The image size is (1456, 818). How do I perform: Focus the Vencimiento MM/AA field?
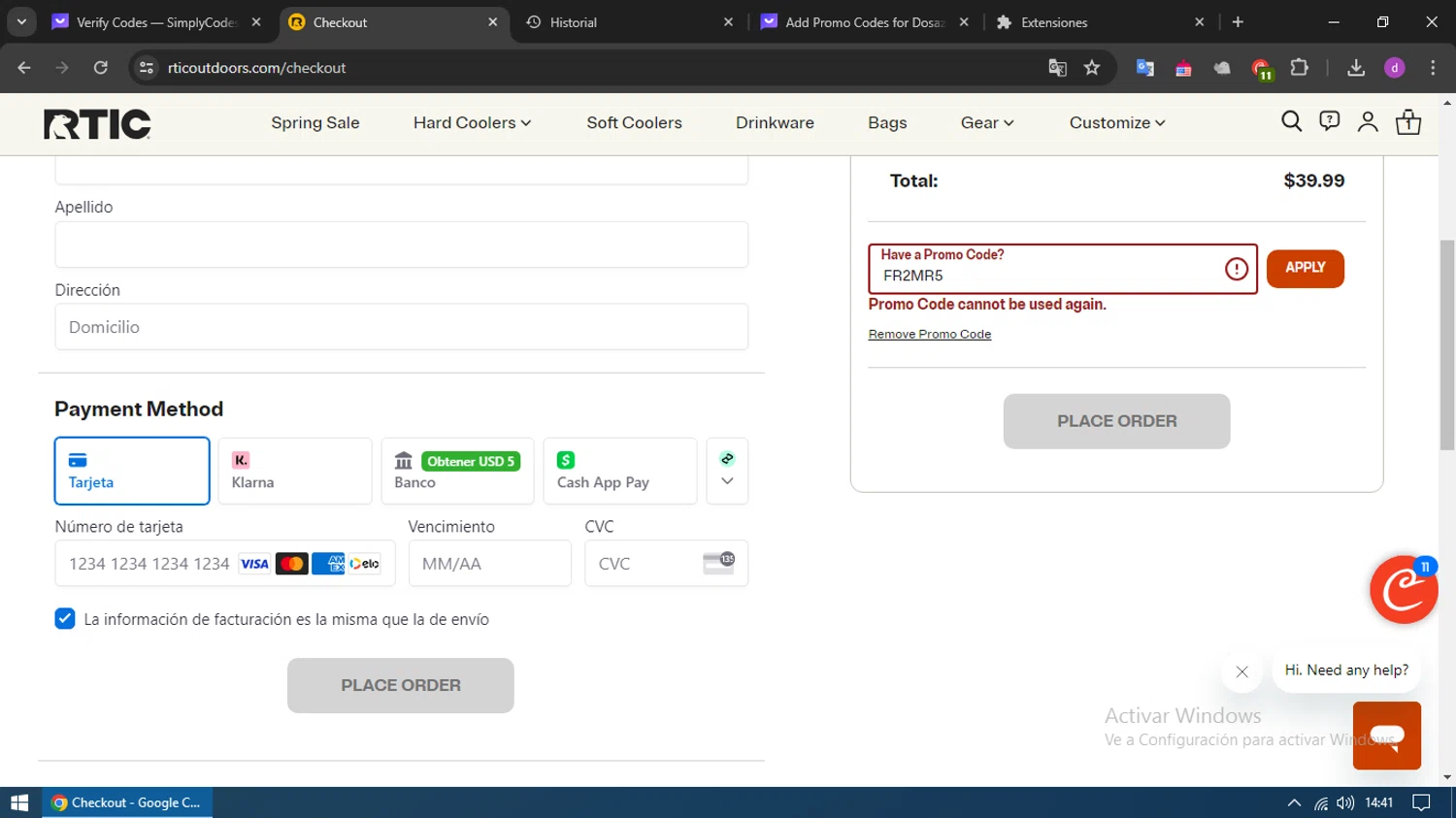[x=490, y=564]
